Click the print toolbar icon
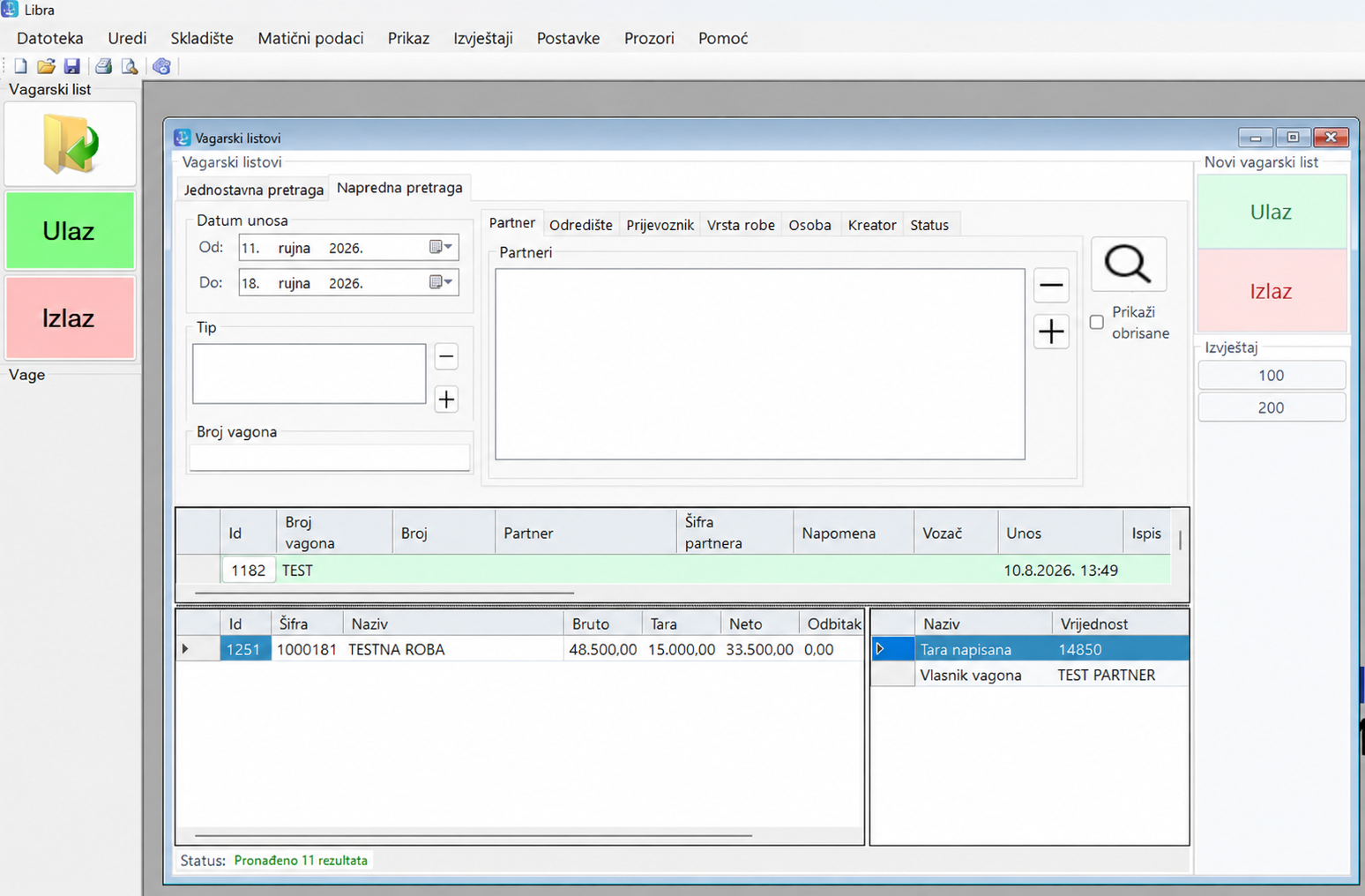The height and width of the screenshot is (896, 1365). [103, 66]
